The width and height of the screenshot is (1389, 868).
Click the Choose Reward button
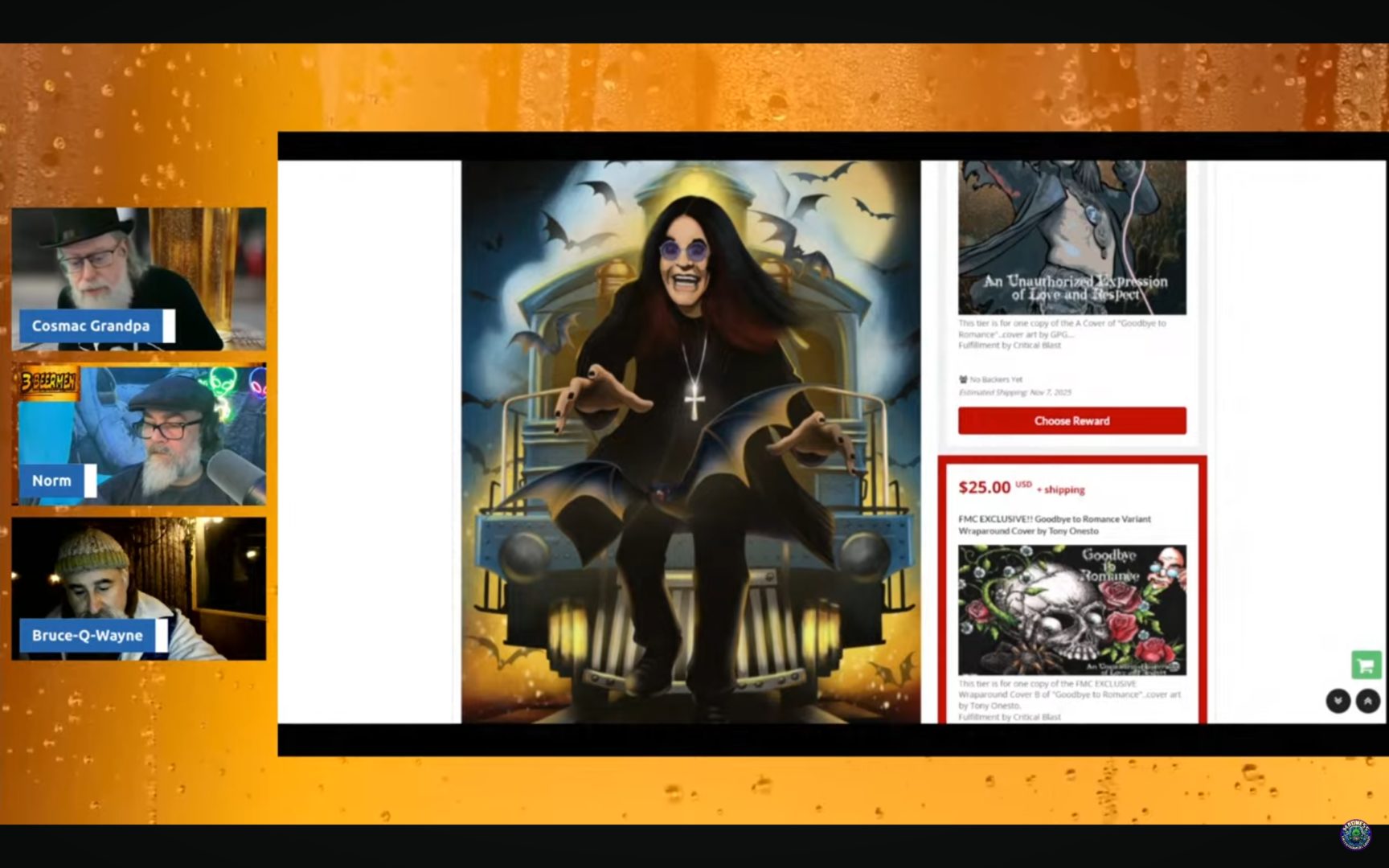[x=1071, y=421]
